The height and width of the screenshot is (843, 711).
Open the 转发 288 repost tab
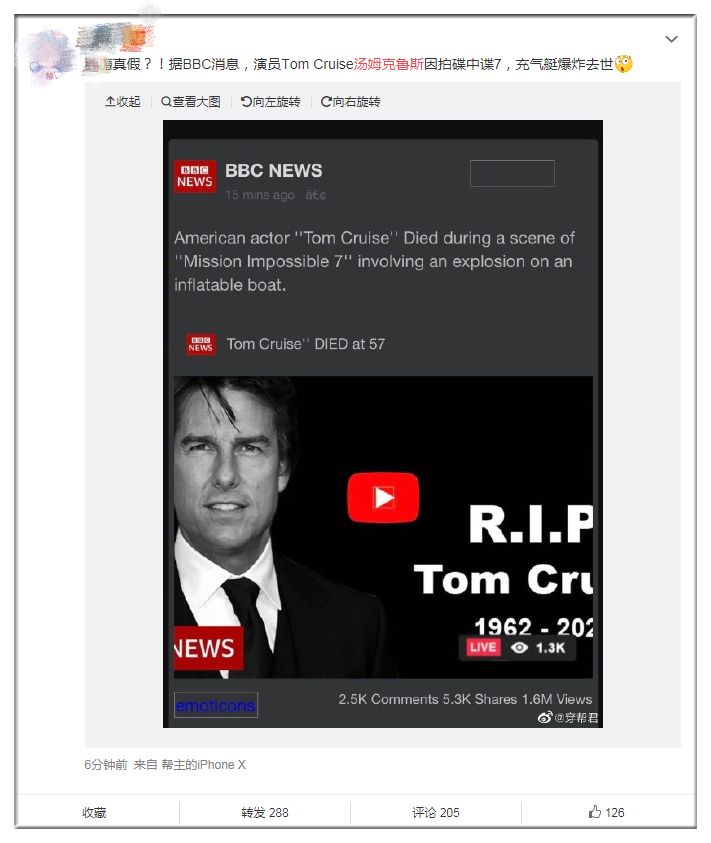point(264,812)
